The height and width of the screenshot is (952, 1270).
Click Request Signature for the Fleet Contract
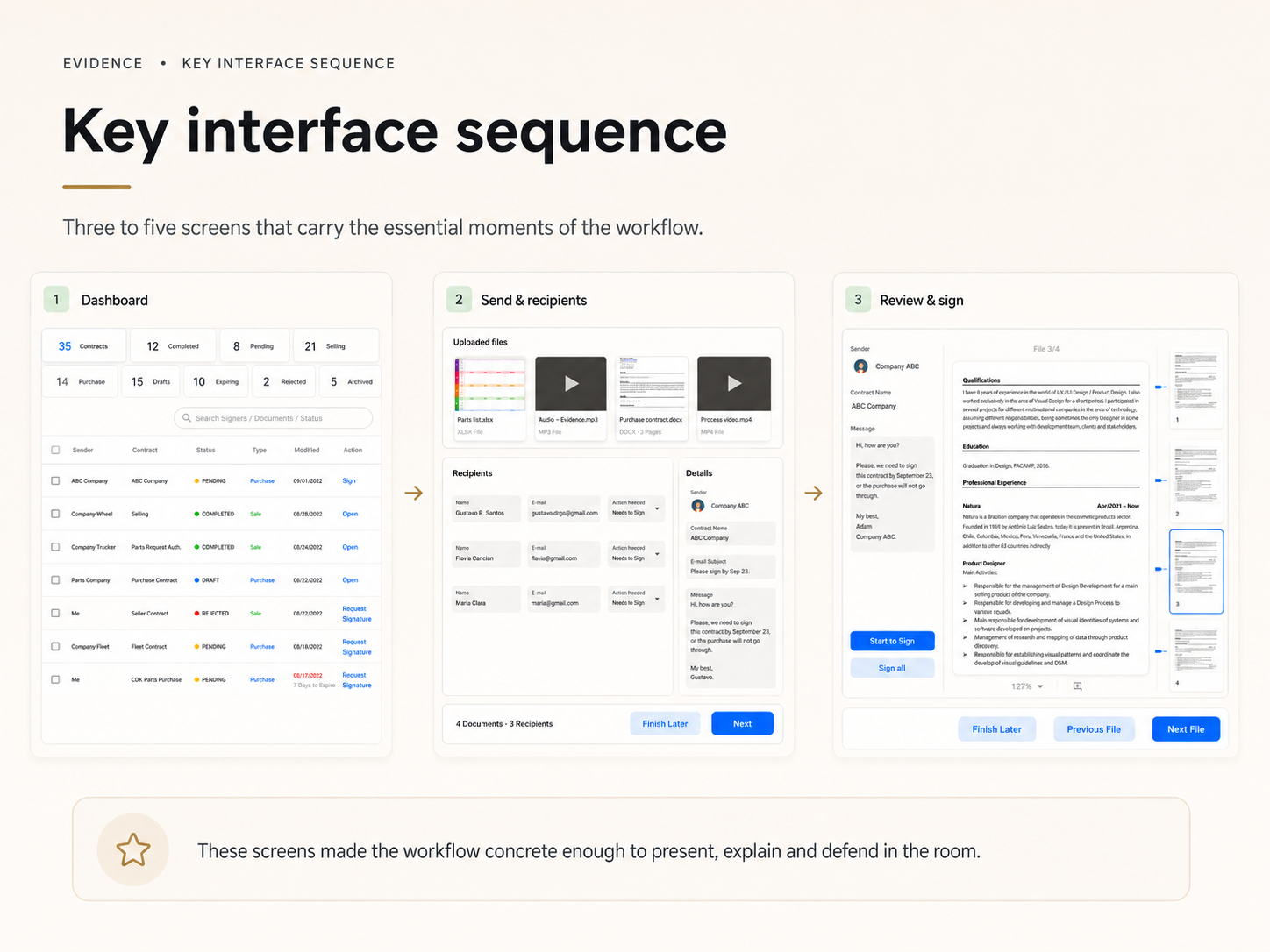[x=357, y=647]
